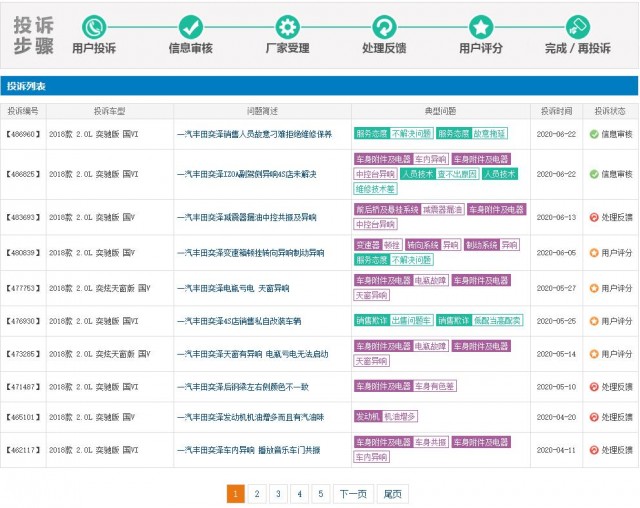Click date 2020-06-13 for complaint 483693
The height and width of the screenshot is (508, 640).
[556, 217]
